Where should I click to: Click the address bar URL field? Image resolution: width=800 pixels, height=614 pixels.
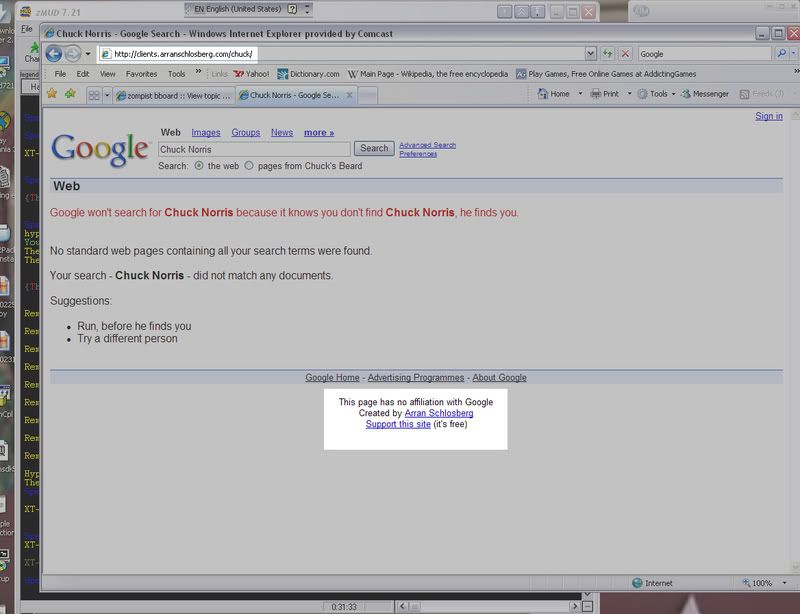click(341, 54)
